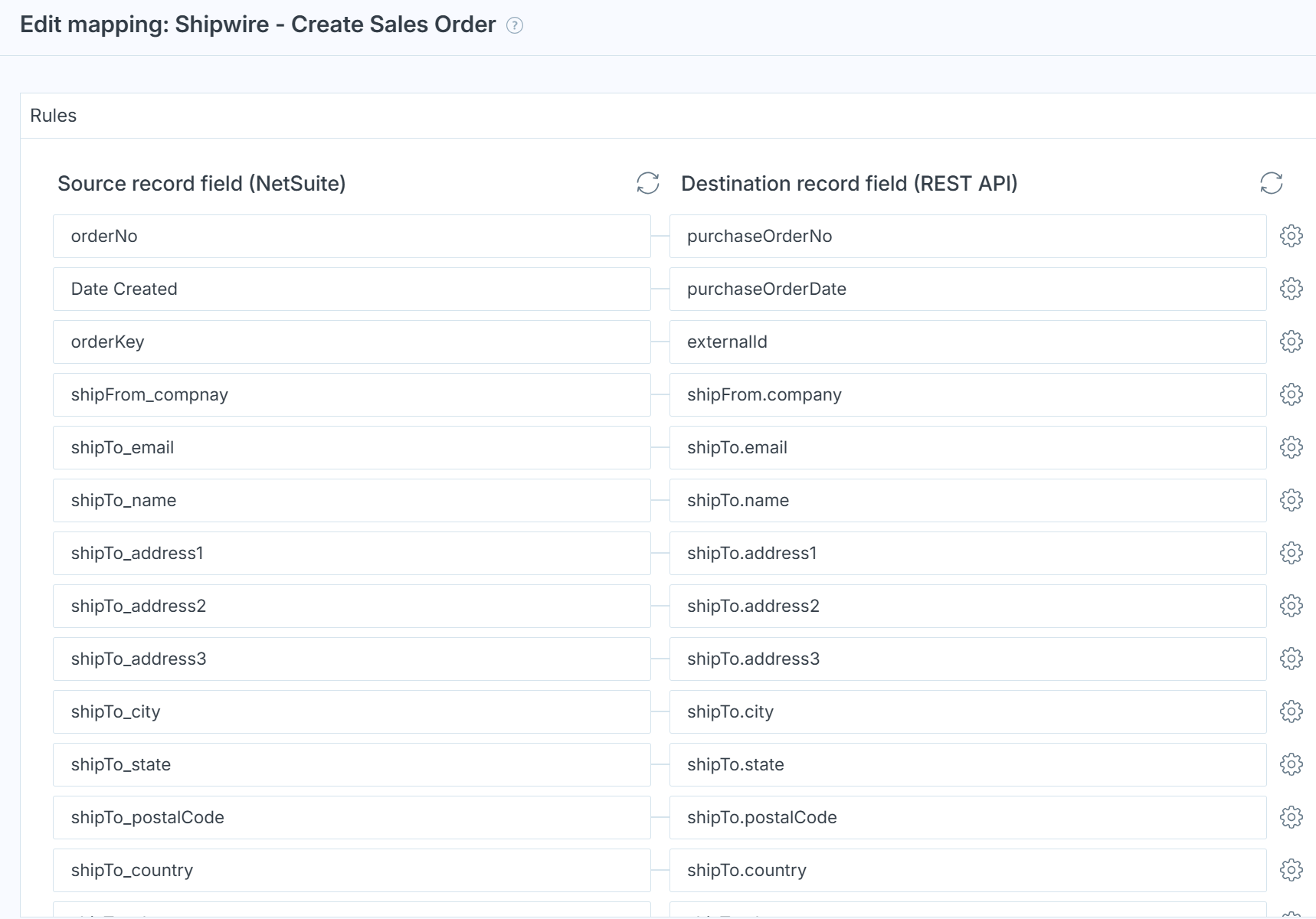Refresh the REST API destination fields
Screen dimensions: 1316x919
(x=1271, y=183)
